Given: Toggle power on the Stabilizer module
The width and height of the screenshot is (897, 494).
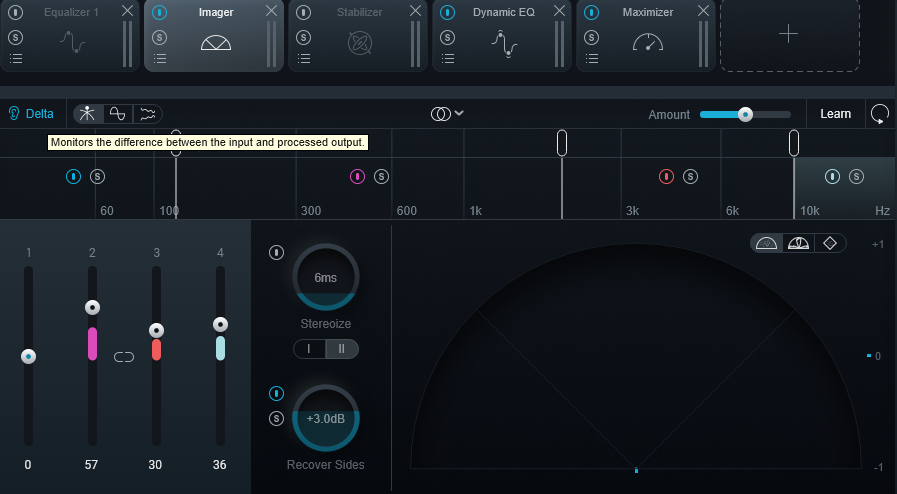Looking at the screenshot, I should [303, 12].
